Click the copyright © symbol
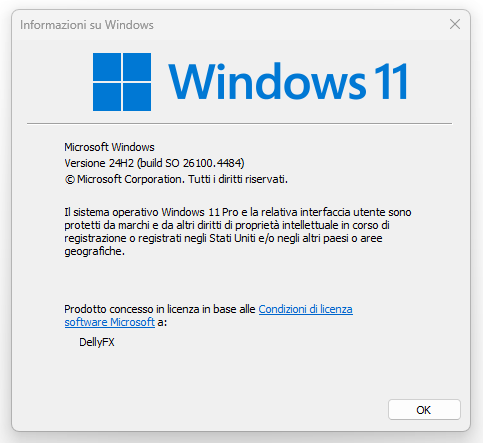This screenshot has height=443, width=483. 69,180
